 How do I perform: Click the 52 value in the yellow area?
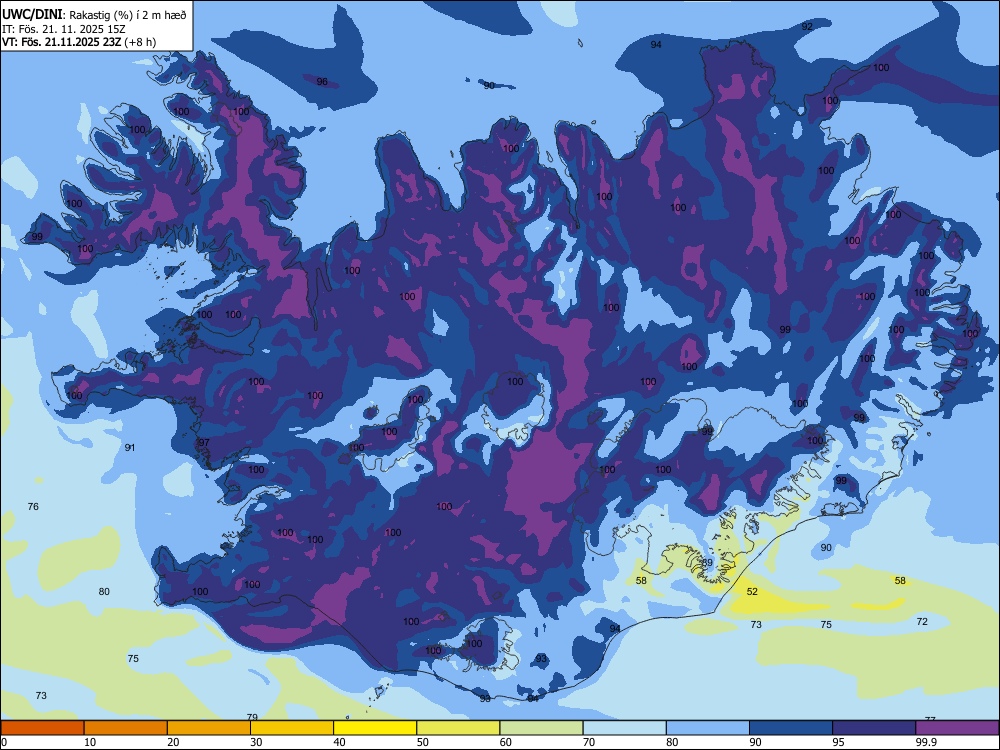click(753, 592)
